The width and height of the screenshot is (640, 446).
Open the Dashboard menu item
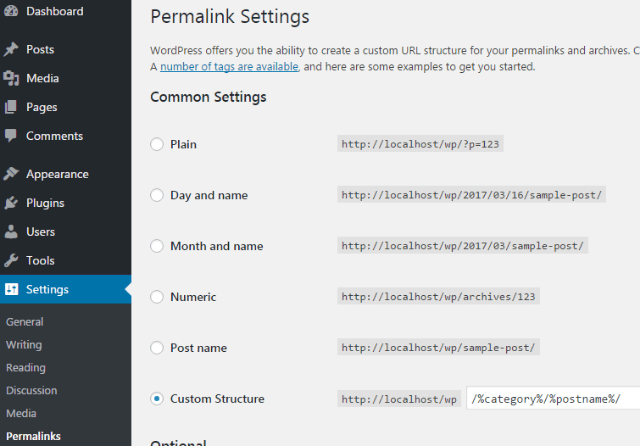[55, 11]
